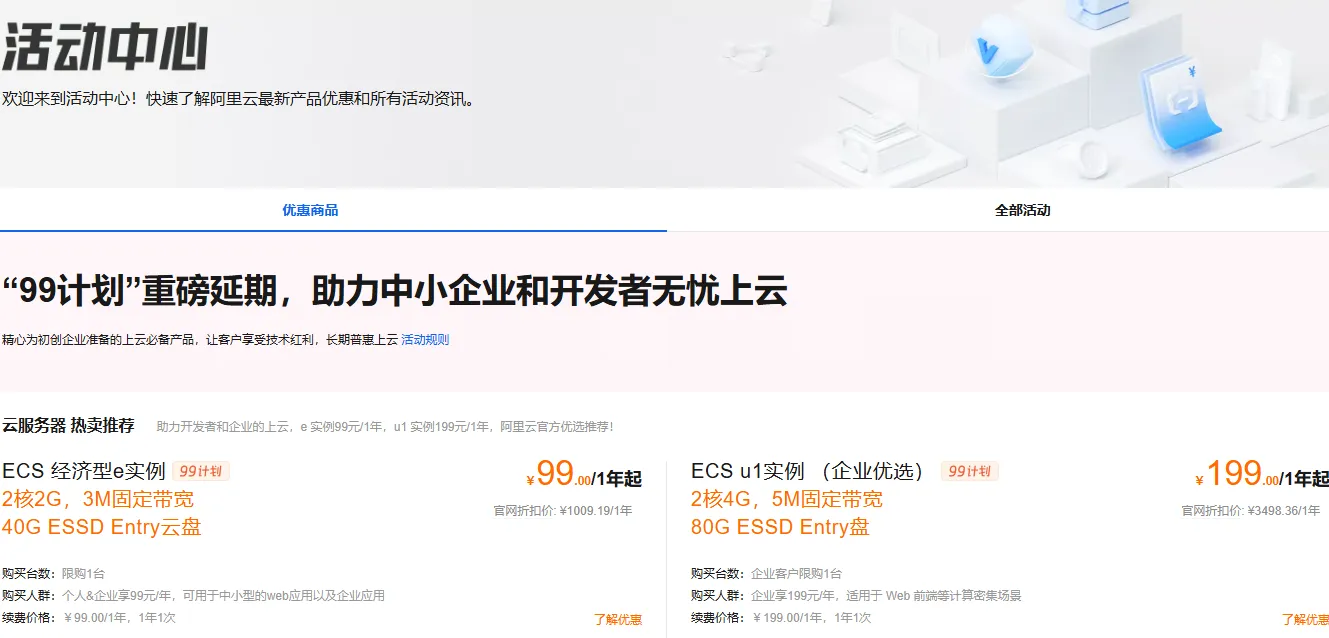Click the '活动中心' banner title
Screen dimensions: 1329x638
point(105,45)
